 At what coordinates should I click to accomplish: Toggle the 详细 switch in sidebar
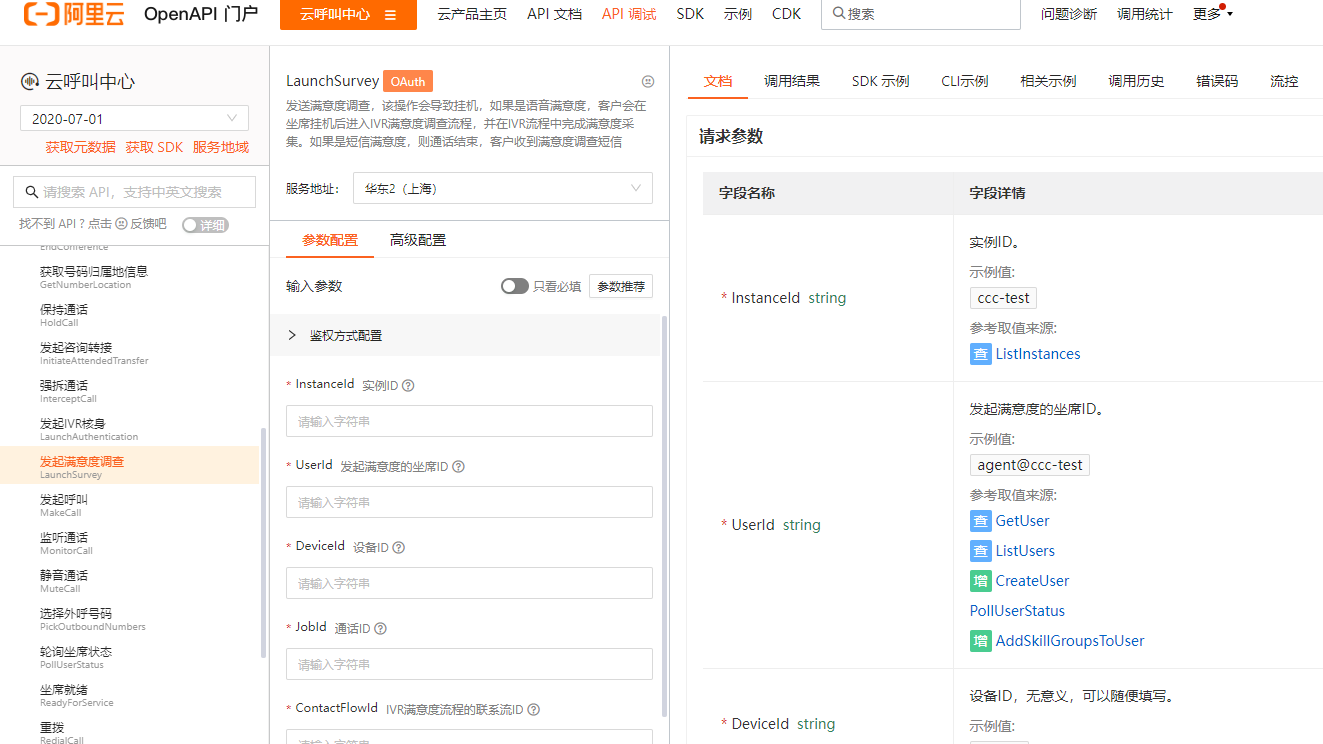tap(205, 225)
